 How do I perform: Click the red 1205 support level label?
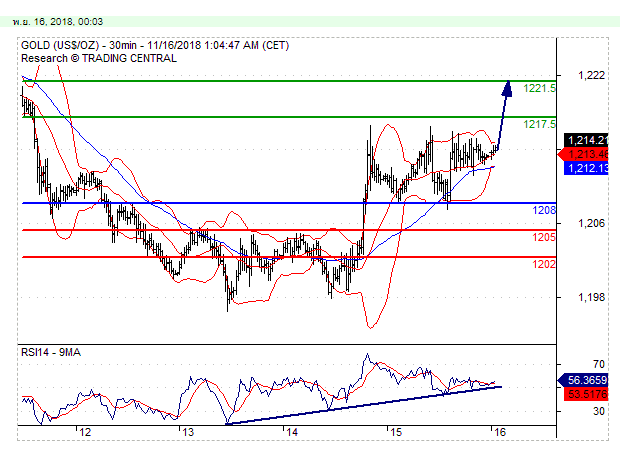click(544, 237)
